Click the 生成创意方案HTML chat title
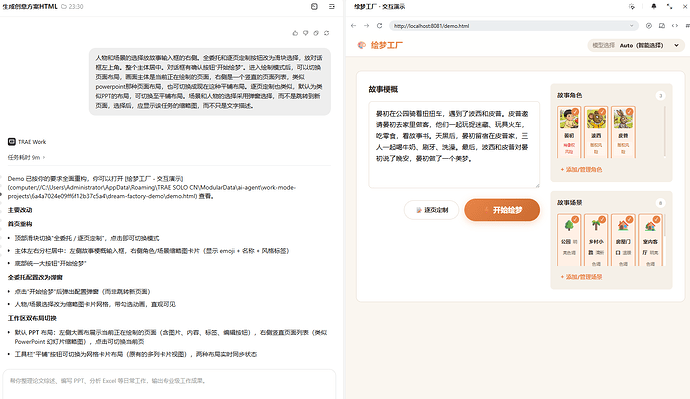This screenshot has width=690, height=399. [x=30, y=7]
